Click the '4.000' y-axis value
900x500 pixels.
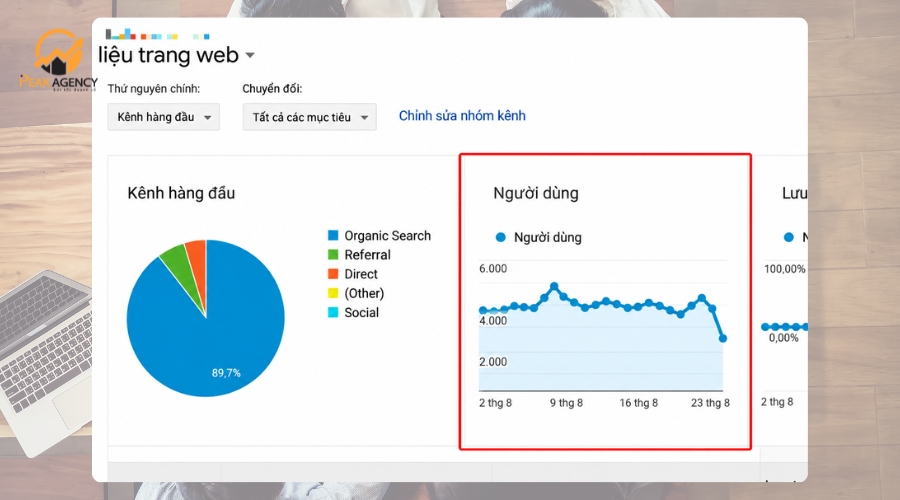point(493,321)
